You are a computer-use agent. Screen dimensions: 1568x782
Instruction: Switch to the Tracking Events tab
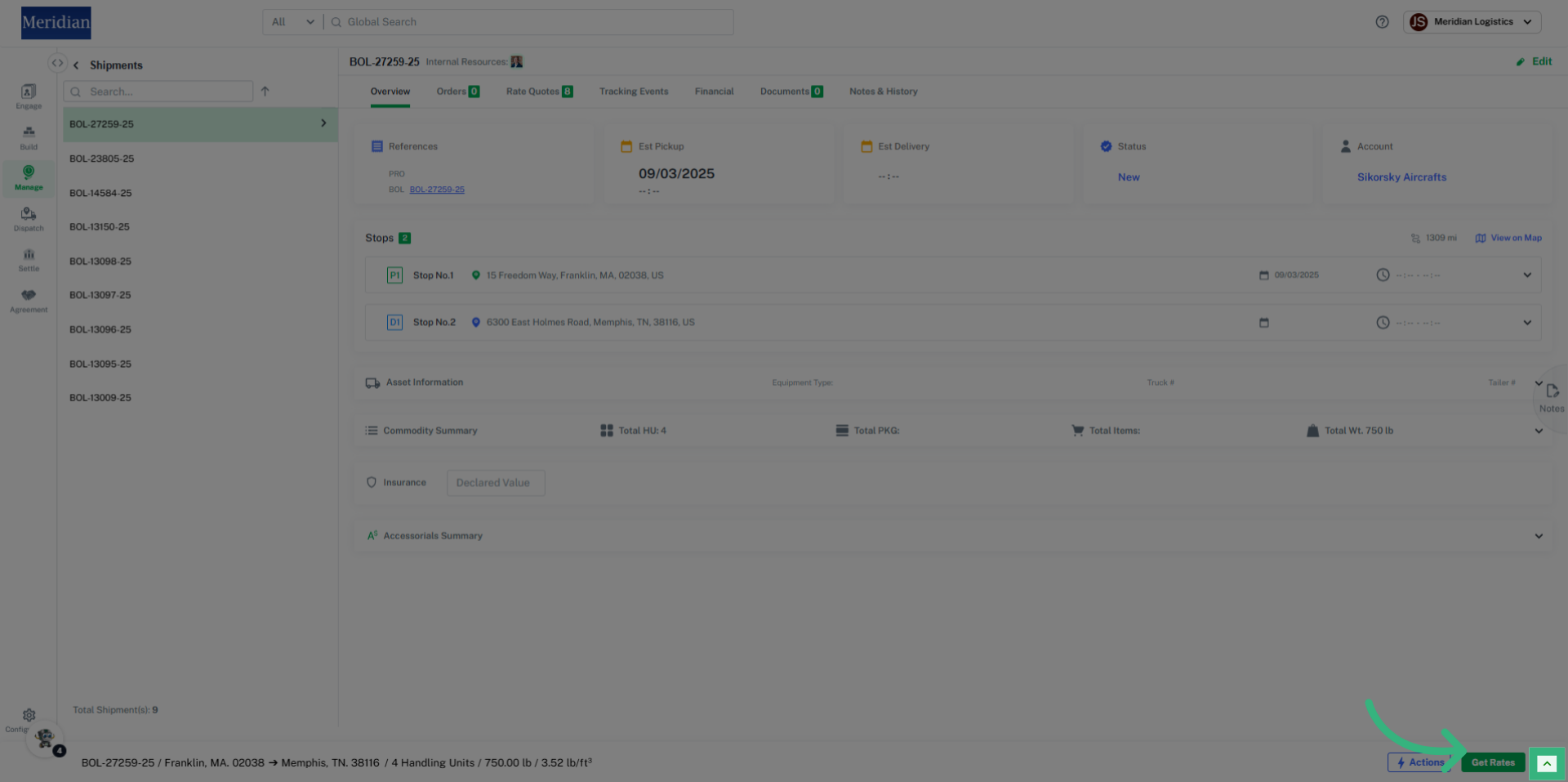634,92
